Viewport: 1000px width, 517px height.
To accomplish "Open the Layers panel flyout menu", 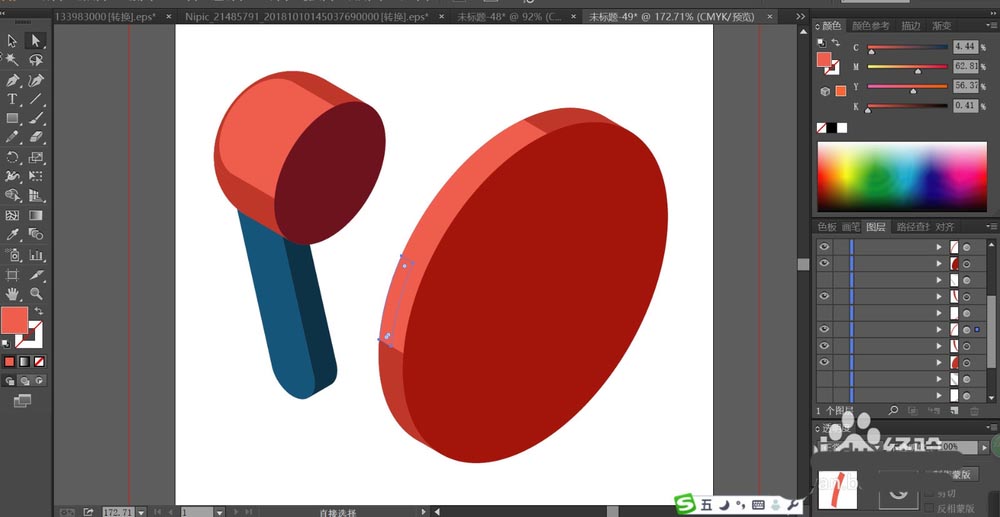I will (992, 226).
